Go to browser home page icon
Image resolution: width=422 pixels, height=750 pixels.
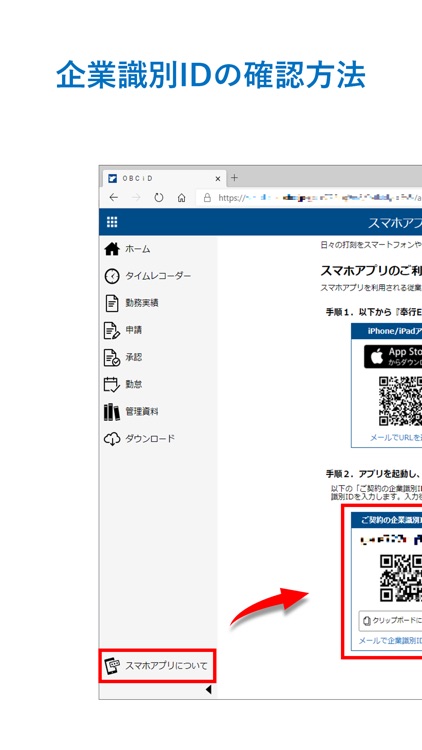click(x=181, y=198)
